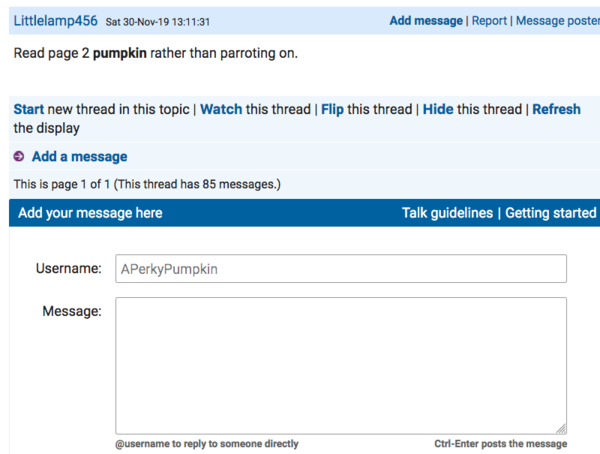Report the Littlelamp456 post
600x454 pixels.
(489, 20)
